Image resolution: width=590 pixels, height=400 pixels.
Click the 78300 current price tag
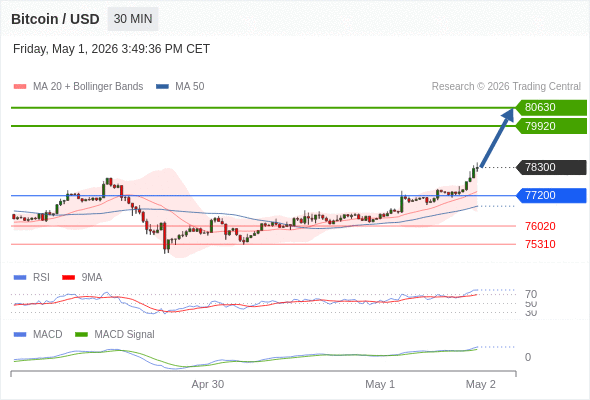click(551, 167)
